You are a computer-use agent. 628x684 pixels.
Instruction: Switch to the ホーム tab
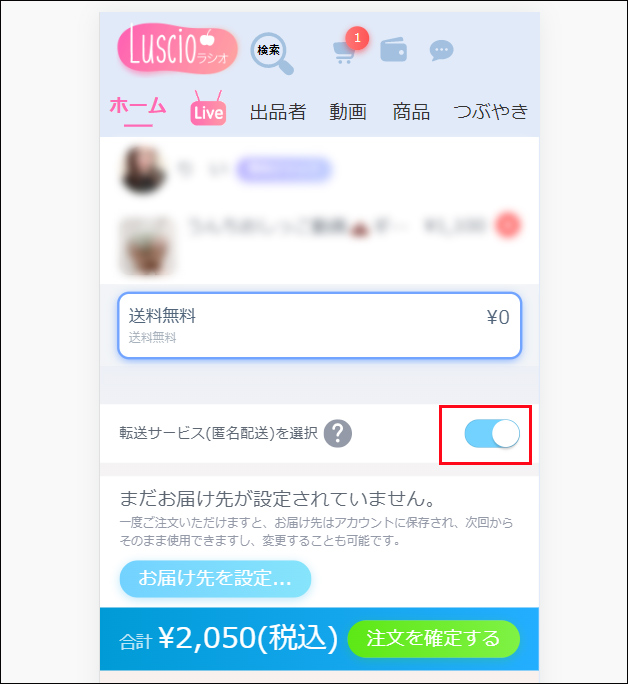(138, 106)
